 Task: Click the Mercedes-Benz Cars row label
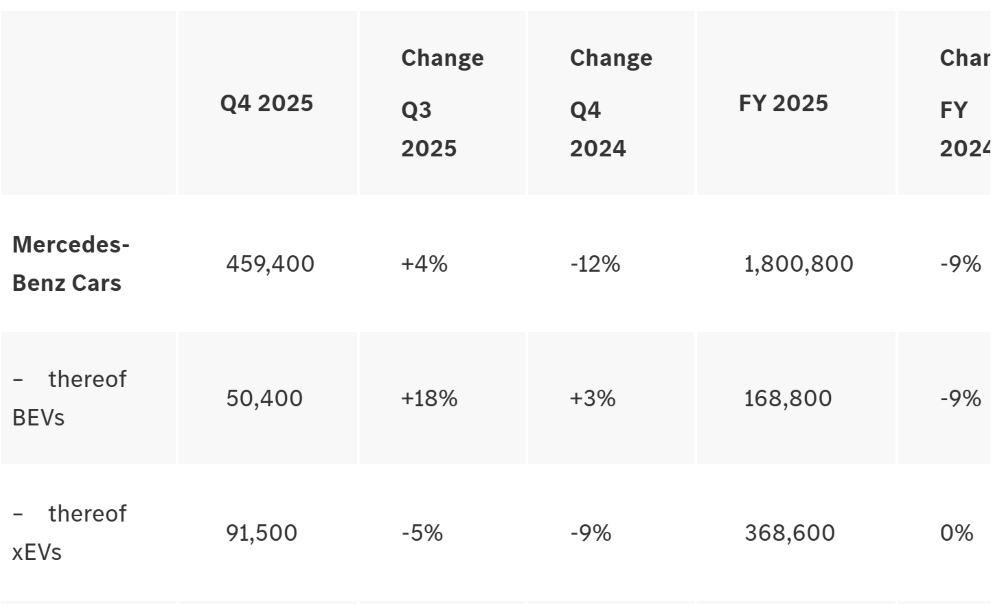click(72, 264)
